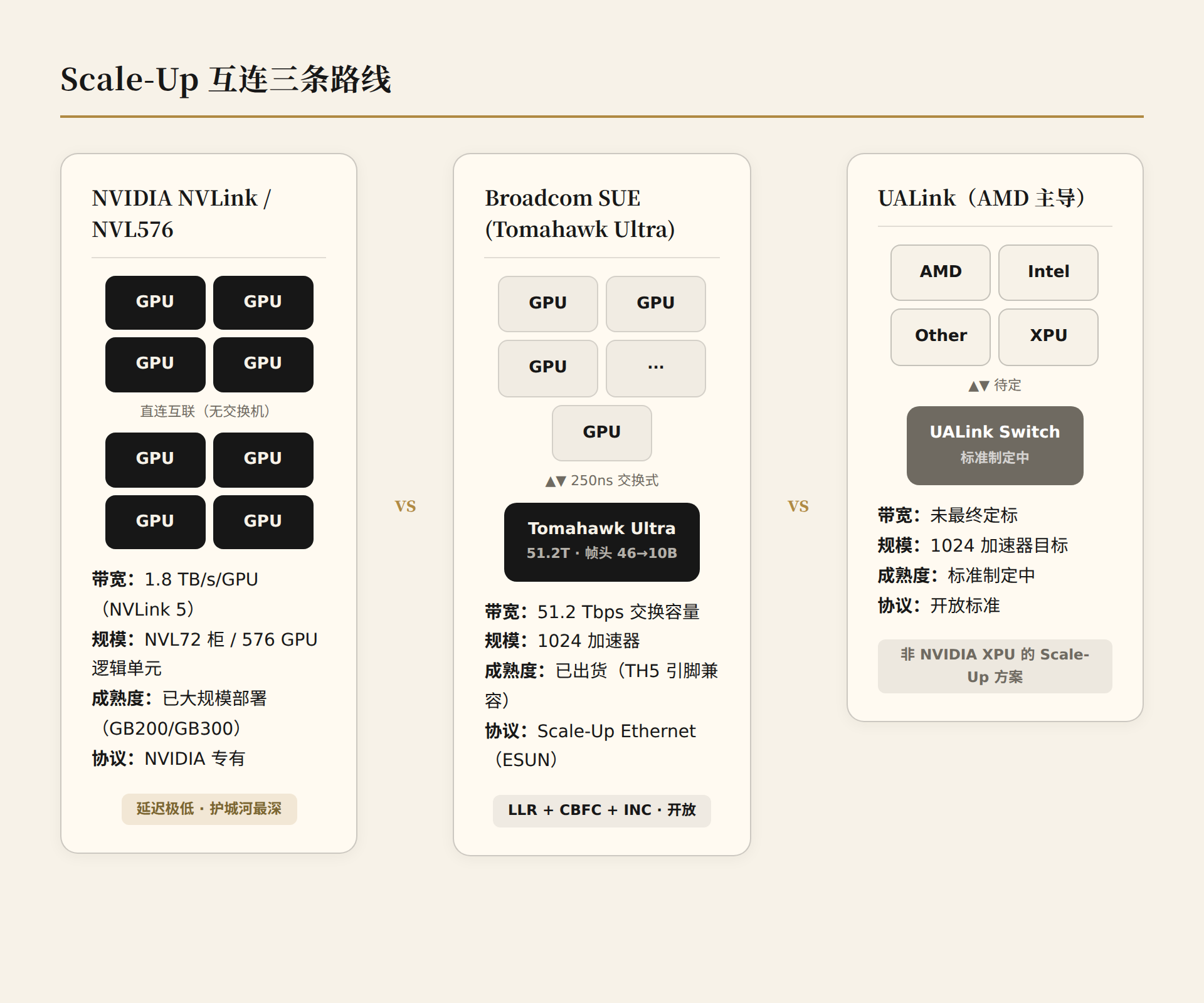Screen dimensions: 1204x1003
Task: Click the text "（ESUN）"
Action: click(x=526, y=760)
